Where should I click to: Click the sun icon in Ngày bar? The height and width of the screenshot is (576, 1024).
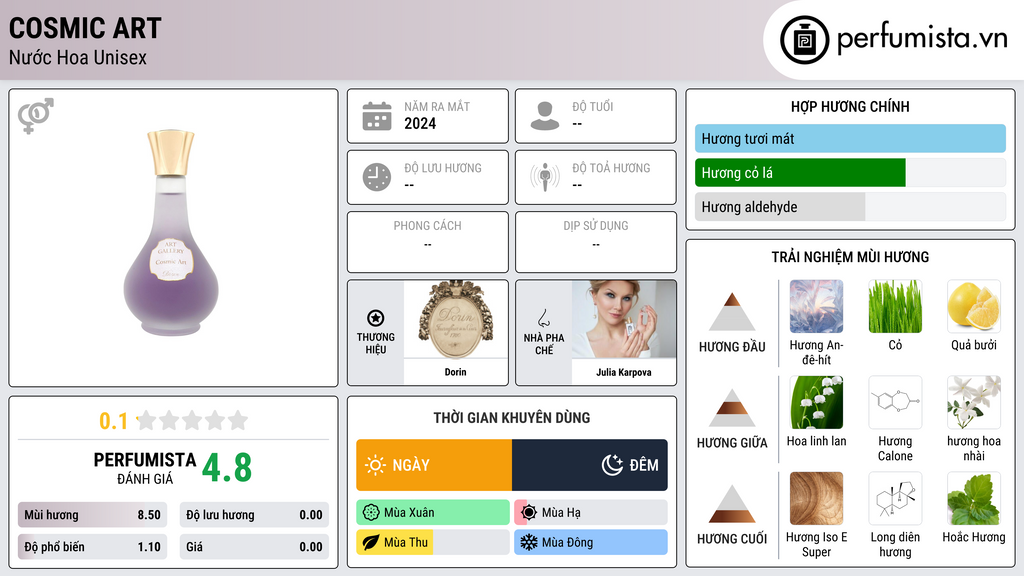click(375, 465)
